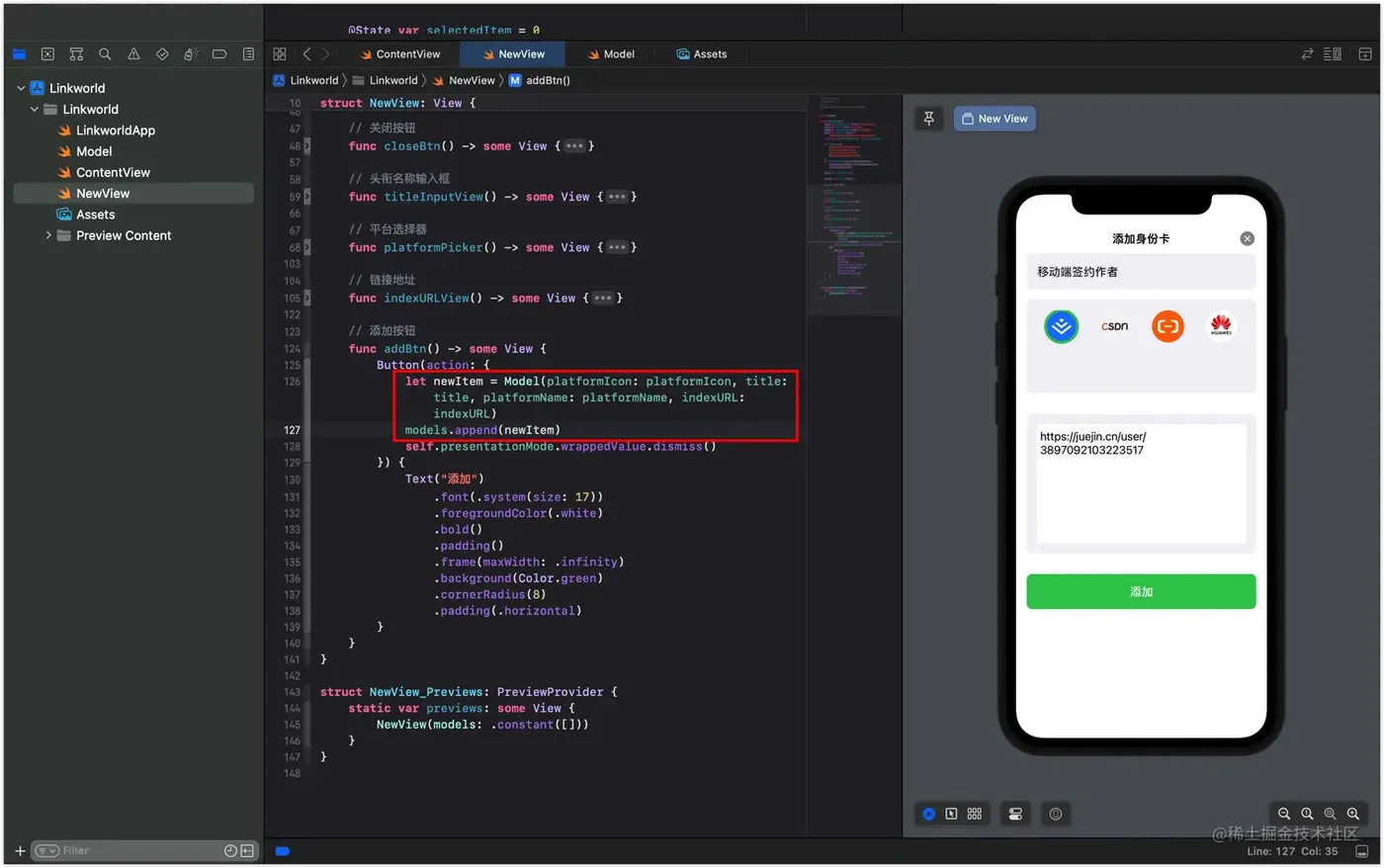Image resolution: width=1384 pixels, height=868 pixels.
Task: Adjust editor options menu
Action: click(1333, 54)
